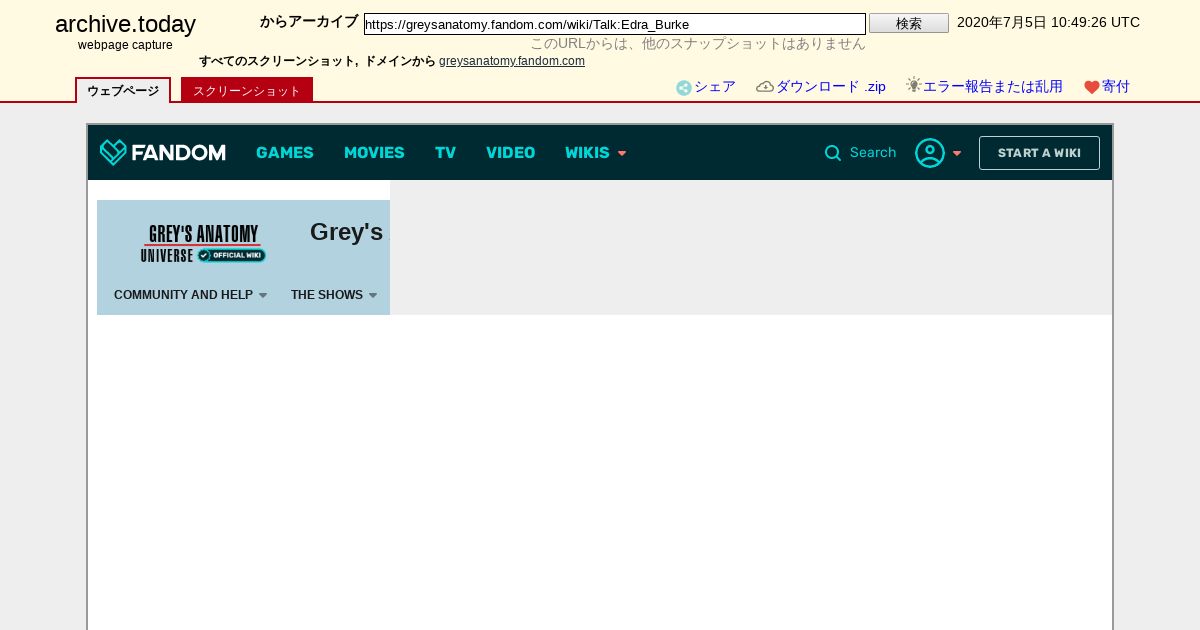Switch to the スクリーンショット tab
Screen dimensions: 1200x630
[247, 90]
